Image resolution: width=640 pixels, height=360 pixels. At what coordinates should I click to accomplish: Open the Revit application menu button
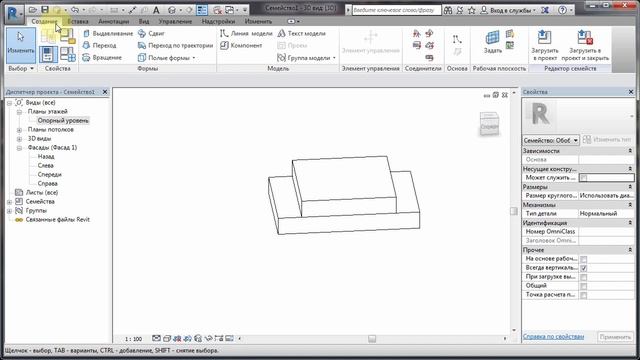coord(14,13)
